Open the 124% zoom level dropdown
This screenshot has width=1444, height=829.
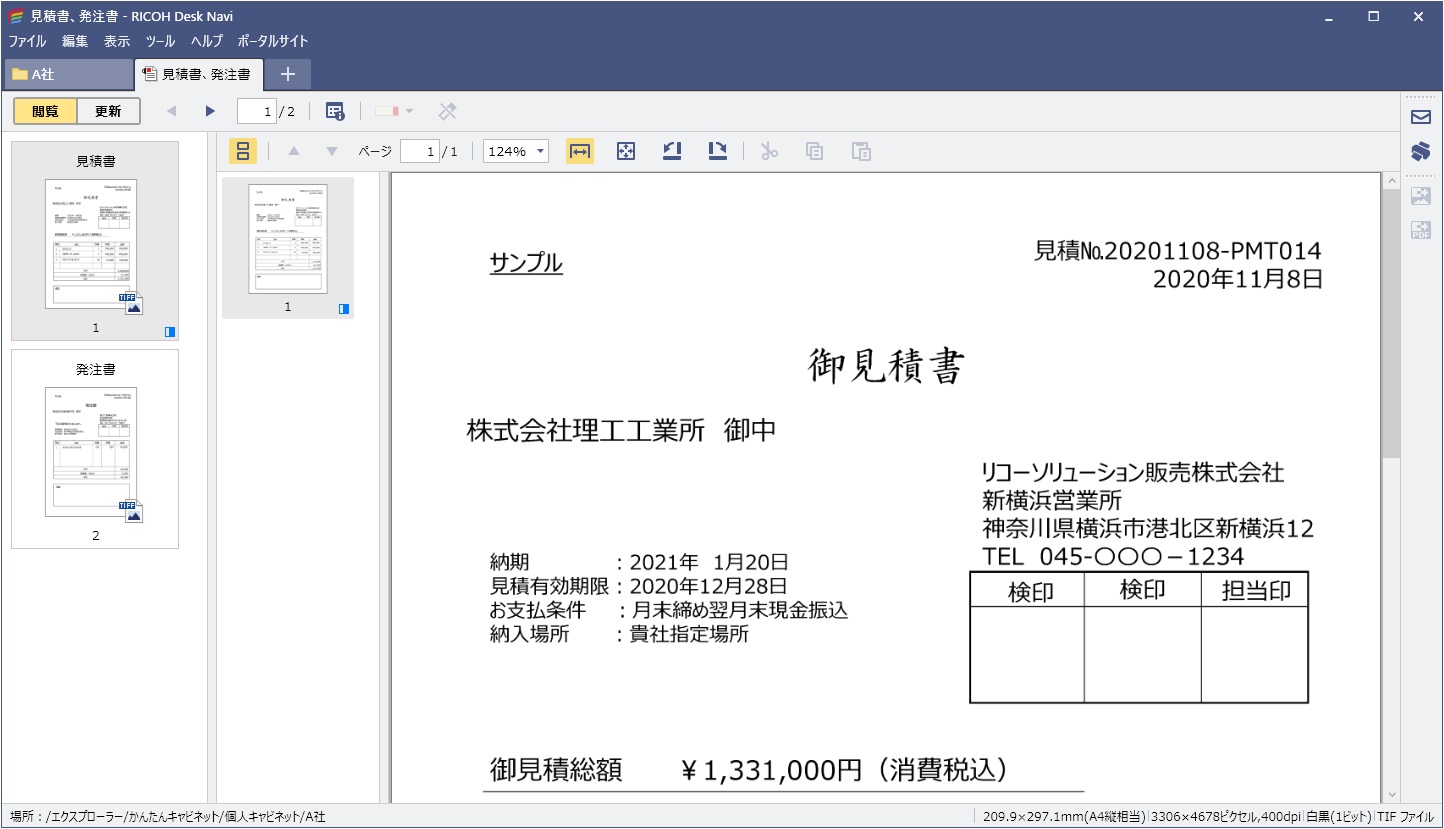pyautogui.click(x=515, y=151)
